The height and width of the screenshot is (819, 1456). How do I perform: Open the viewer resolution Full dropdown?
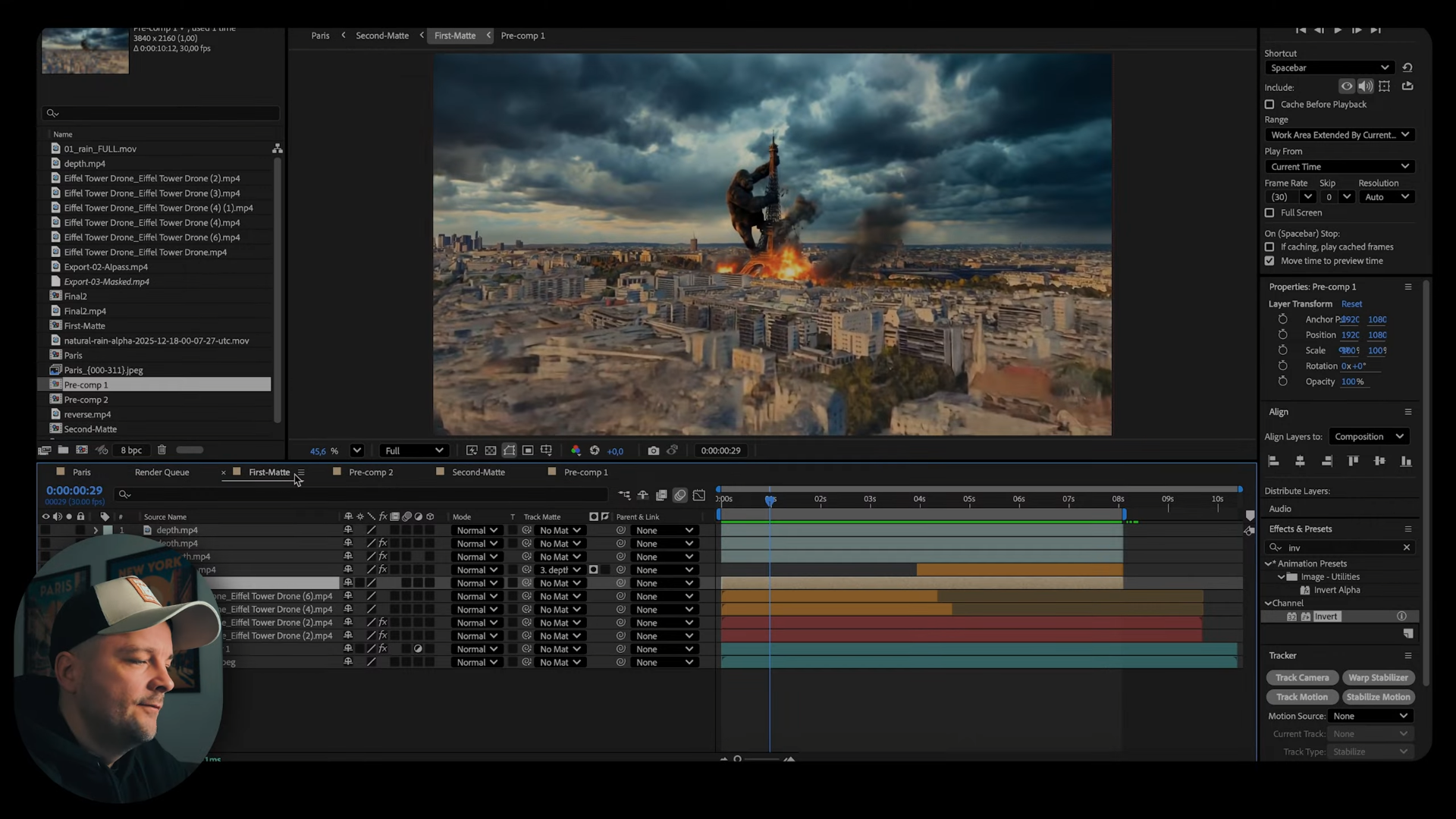[414, 450]
